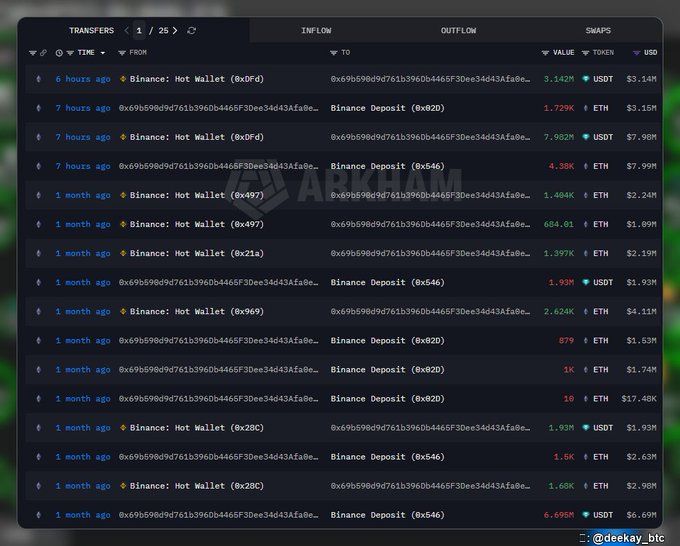Click the USD amount $17.48K
Viewport: 680px width, 546px height.
tap(639, 399)
